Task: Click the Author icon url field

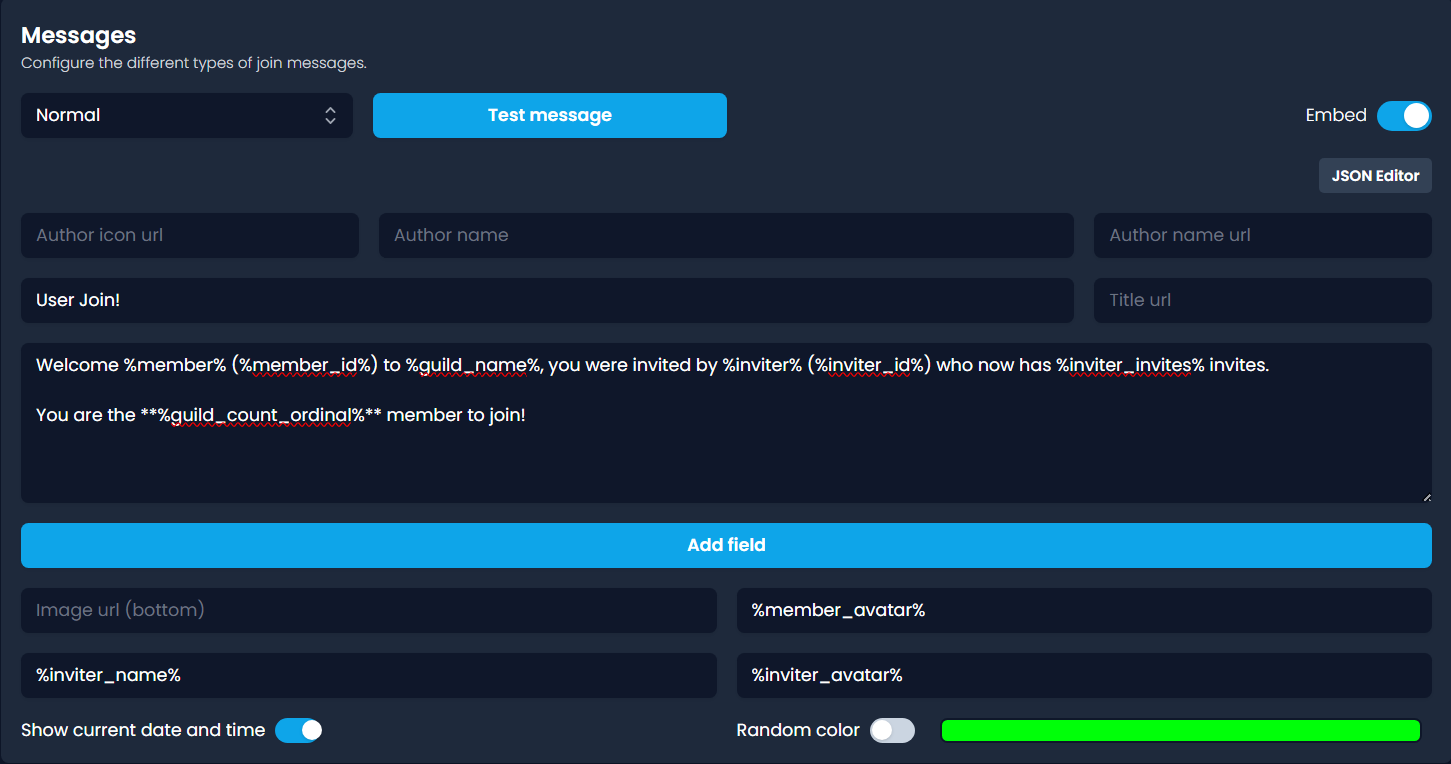Action: (189, 235)
